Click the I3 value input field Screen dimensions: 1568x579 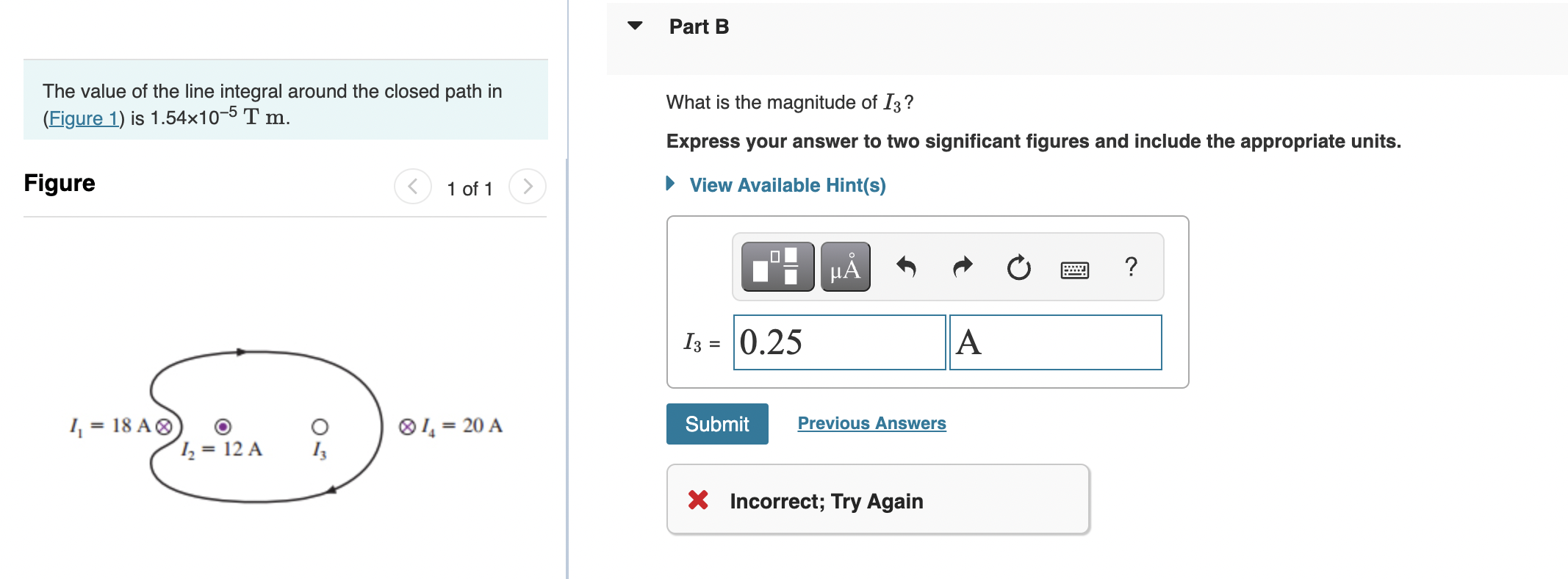839,342
